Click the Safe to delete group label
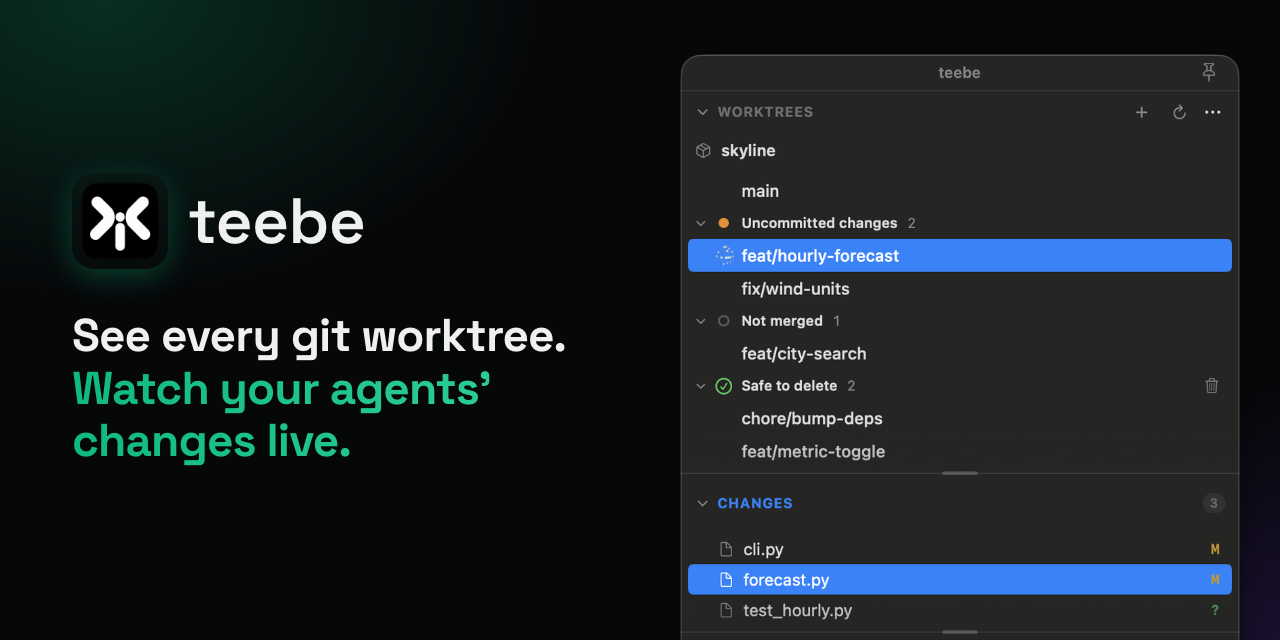The height and width of the screenshot is (640, 1280). tap(789, 386)
